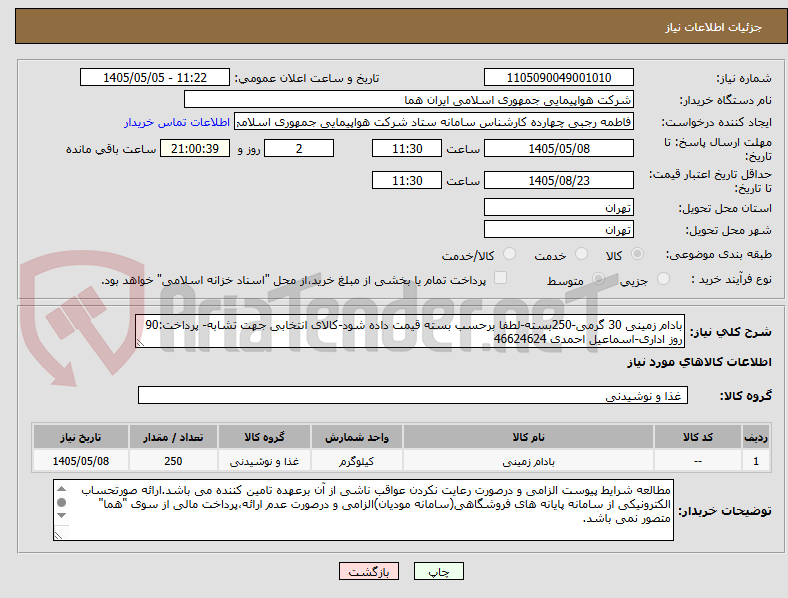Click the request creator field فاطمه رجبی
788x598 pixels.
[x=433, y=122]
